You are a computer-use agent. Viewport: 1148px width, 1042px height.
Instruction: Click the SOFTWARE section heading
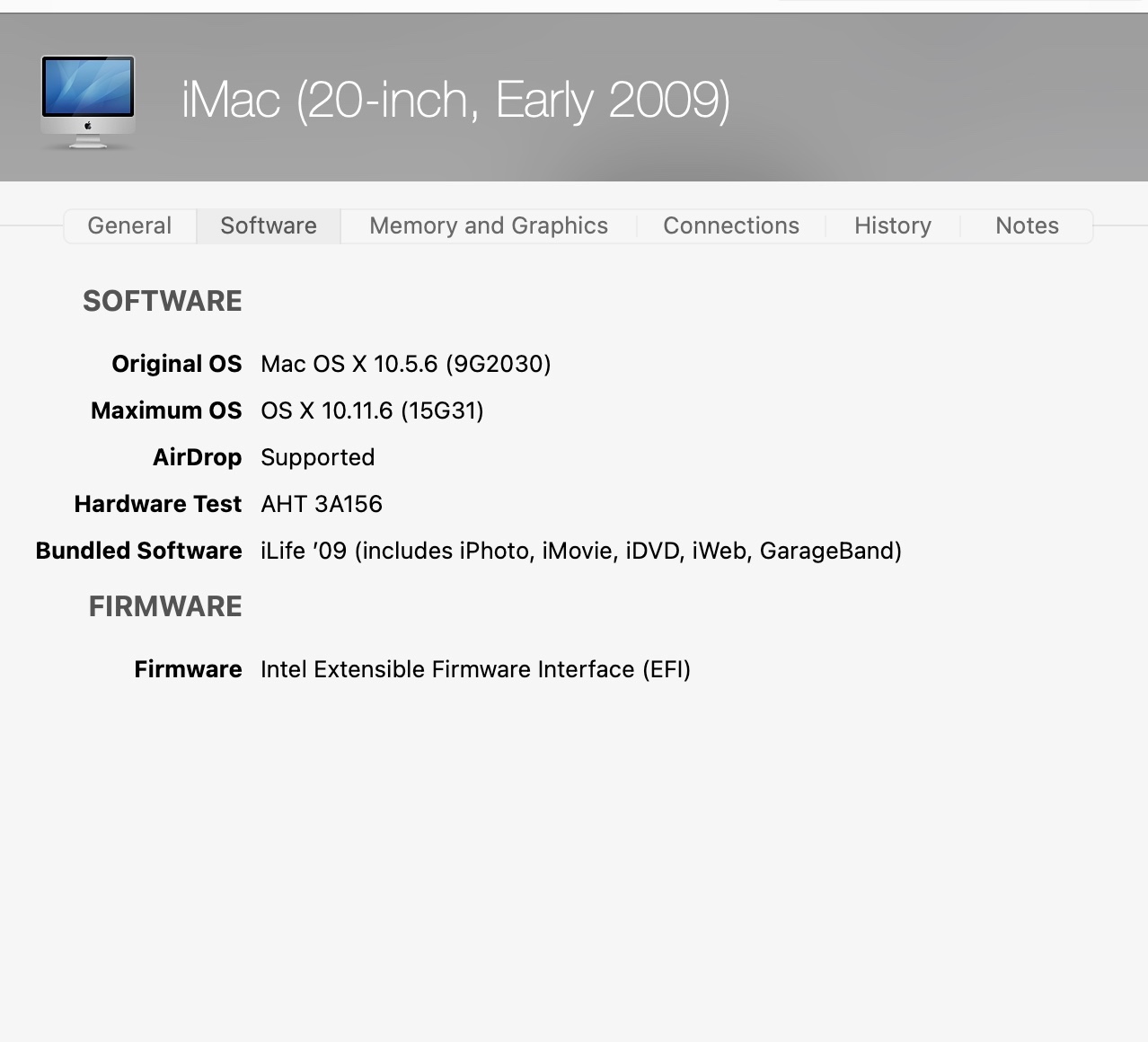[x=163, y=301]
